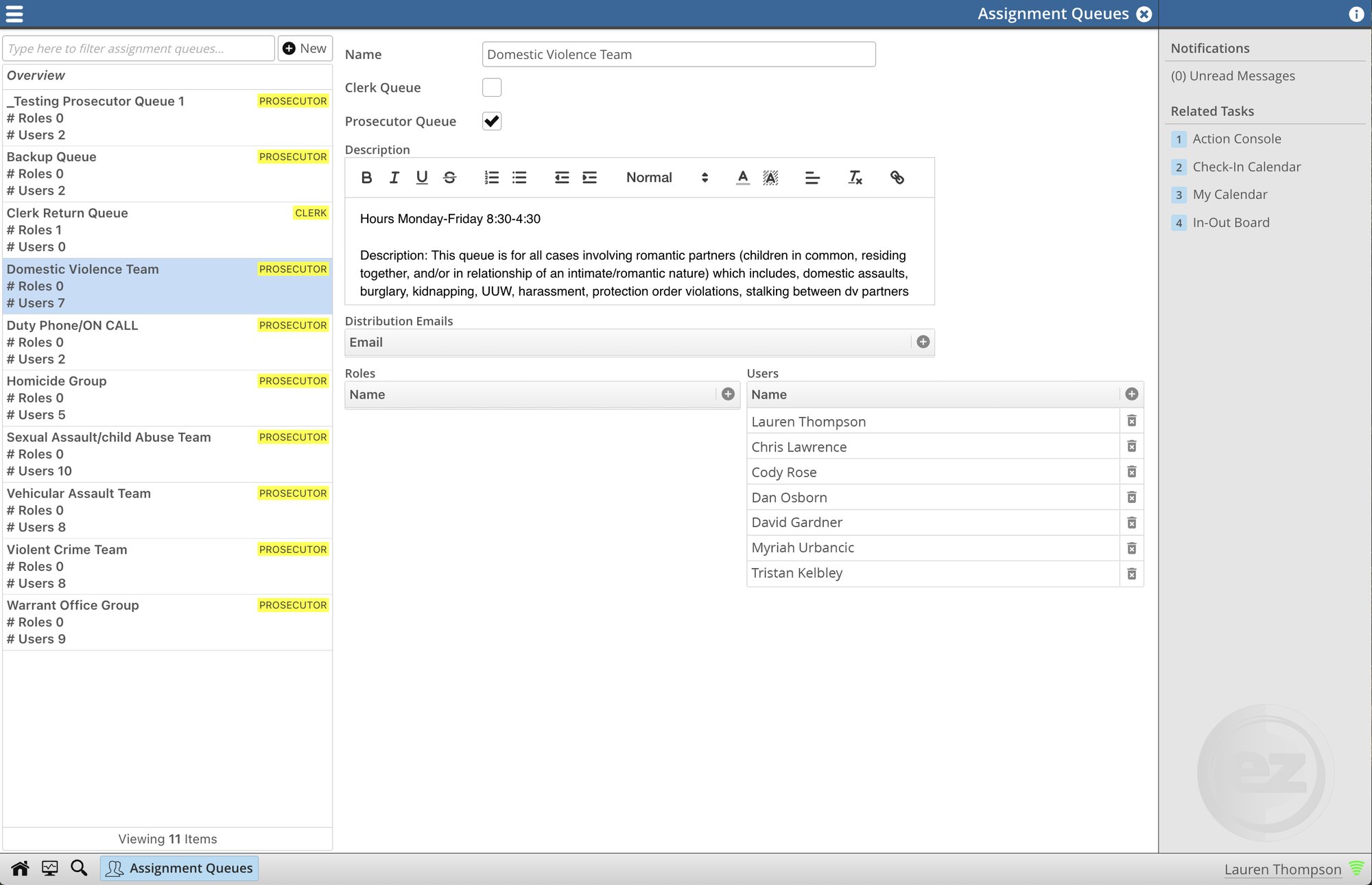1372x885 pixels.
Task: Select the Backup Queue entry
Action: click(x=167, y=174)
